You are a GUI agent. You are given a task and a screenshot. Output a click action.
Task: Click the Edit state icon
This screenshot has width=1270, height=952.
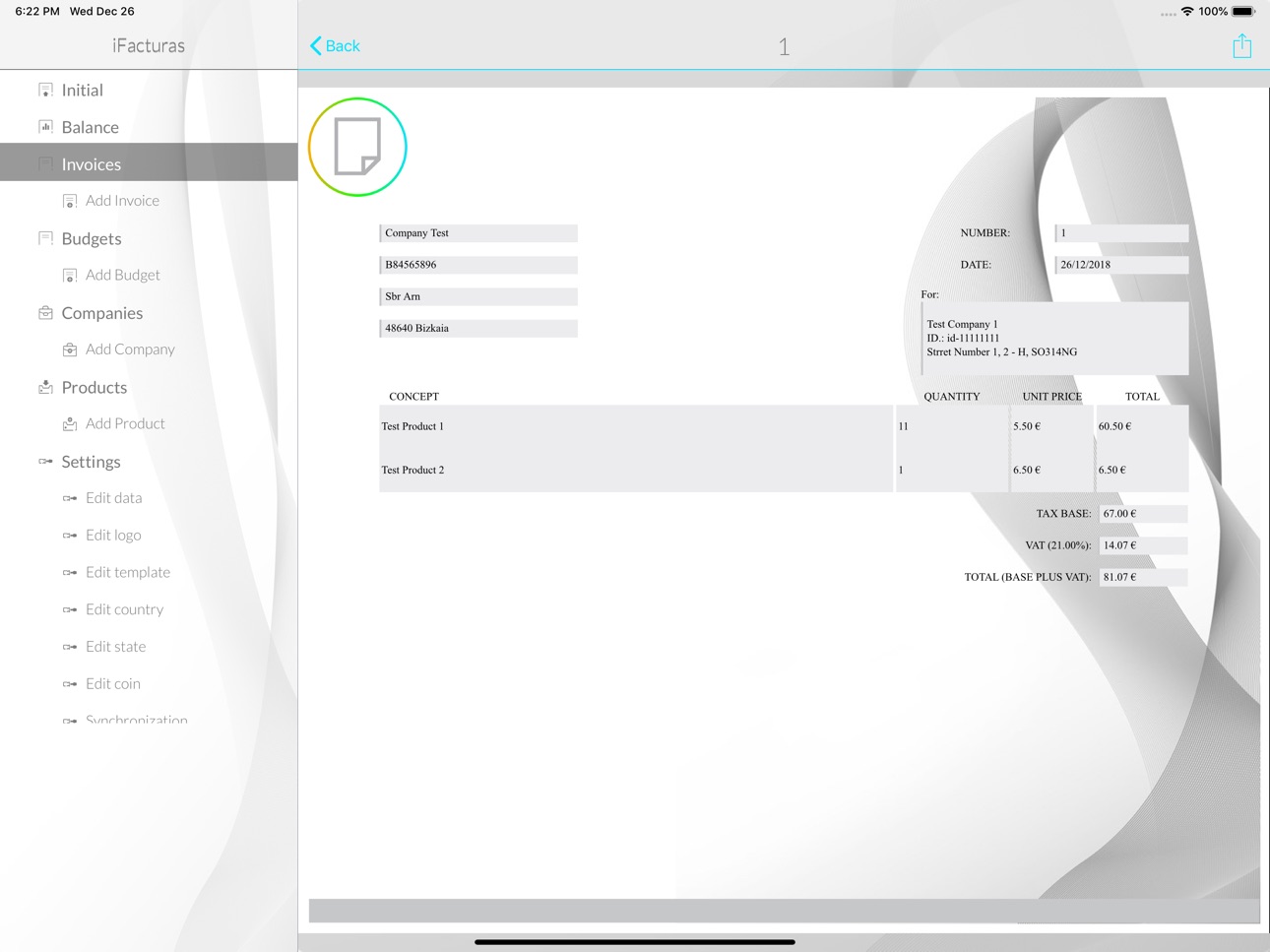tap(70, 647)
